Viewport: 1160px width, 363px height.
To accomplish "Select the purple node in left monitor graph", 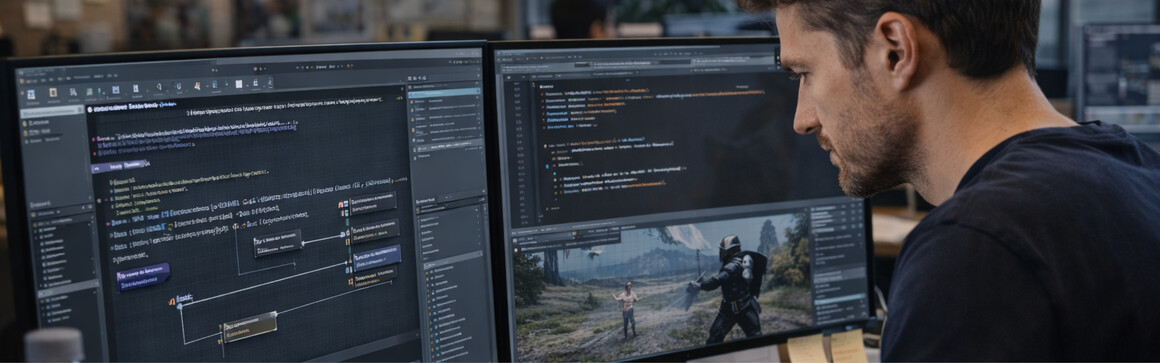I will [143, 276].
